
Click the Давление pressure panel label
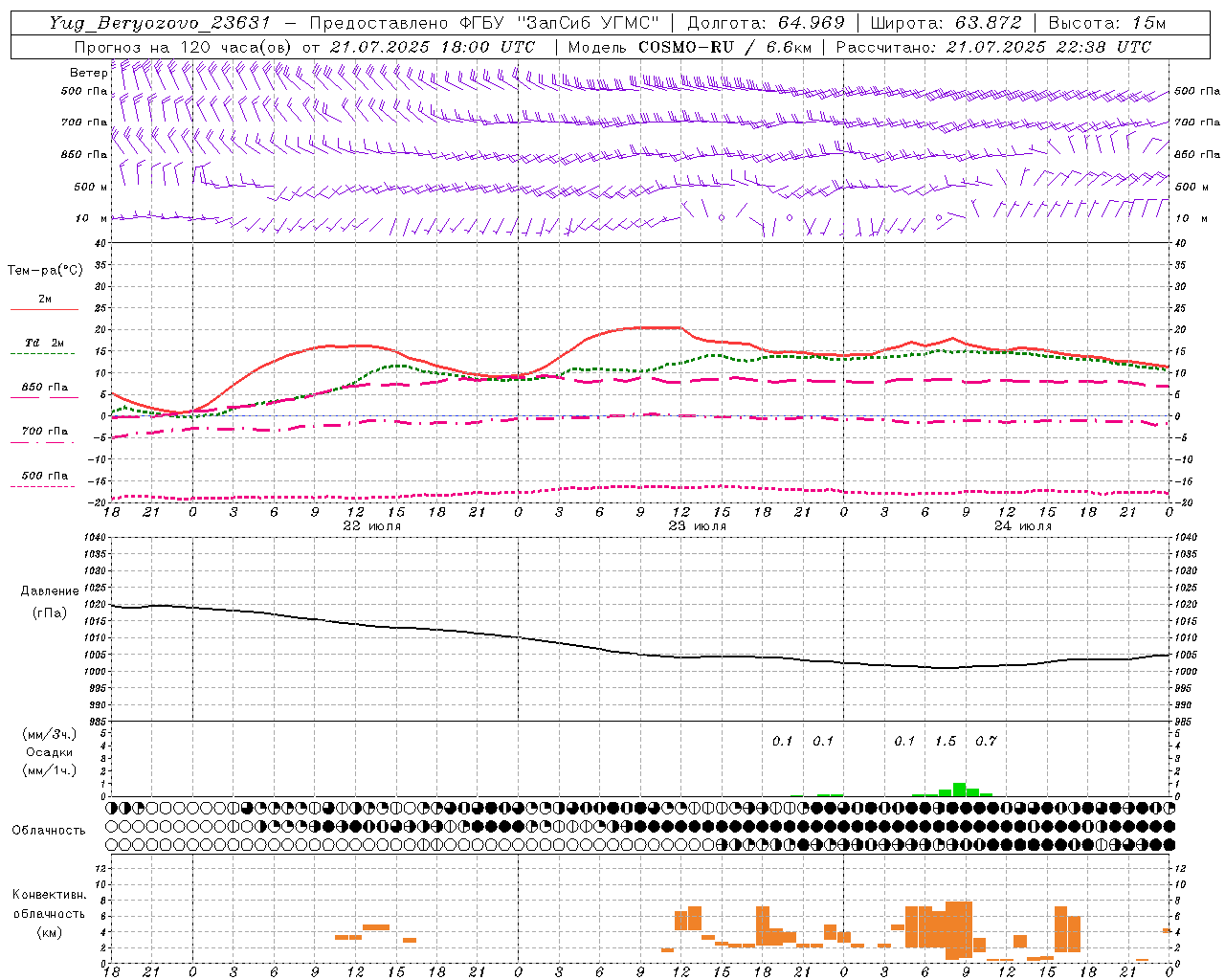click(50, 591)
